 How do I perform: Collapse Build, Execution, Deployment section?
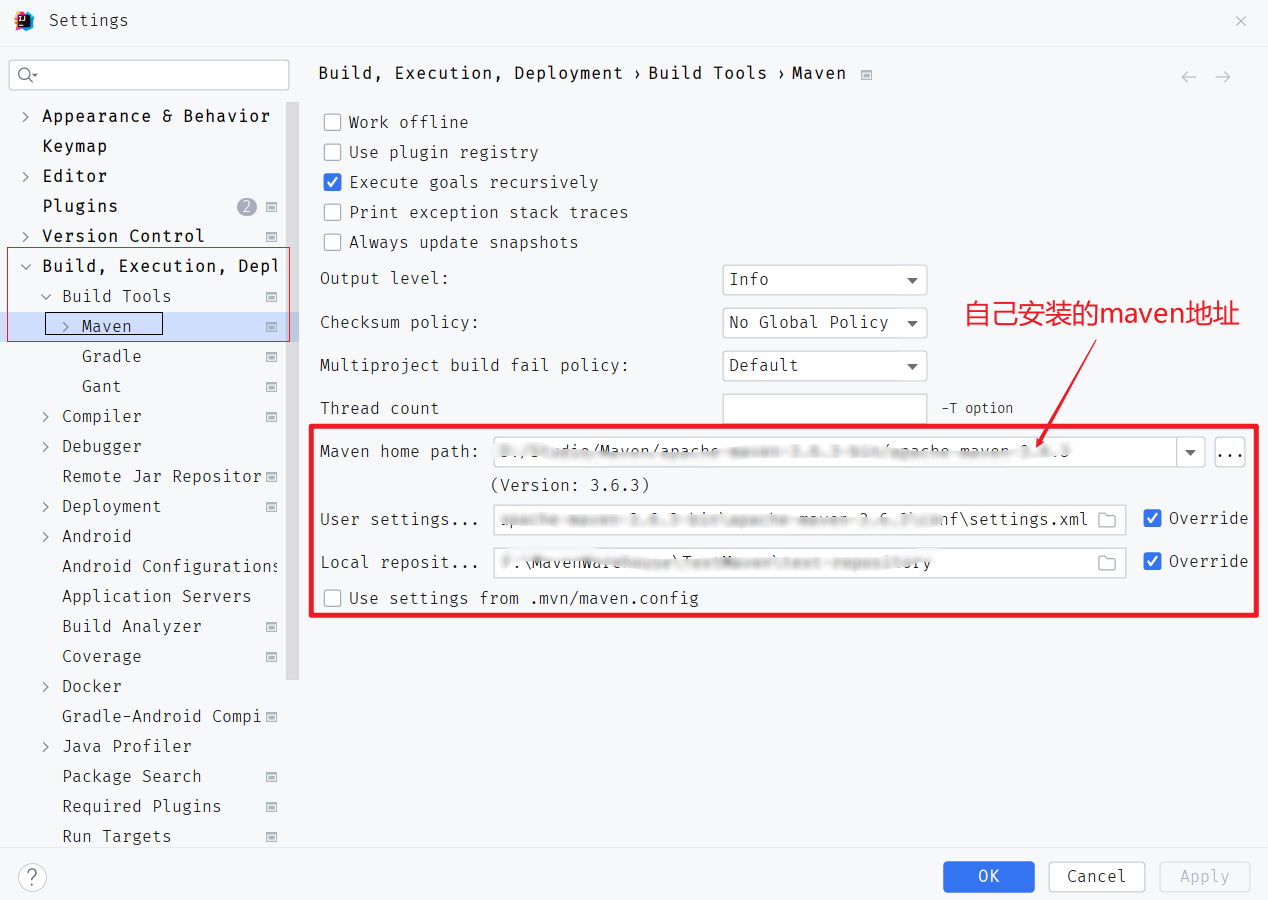[25, 267]
